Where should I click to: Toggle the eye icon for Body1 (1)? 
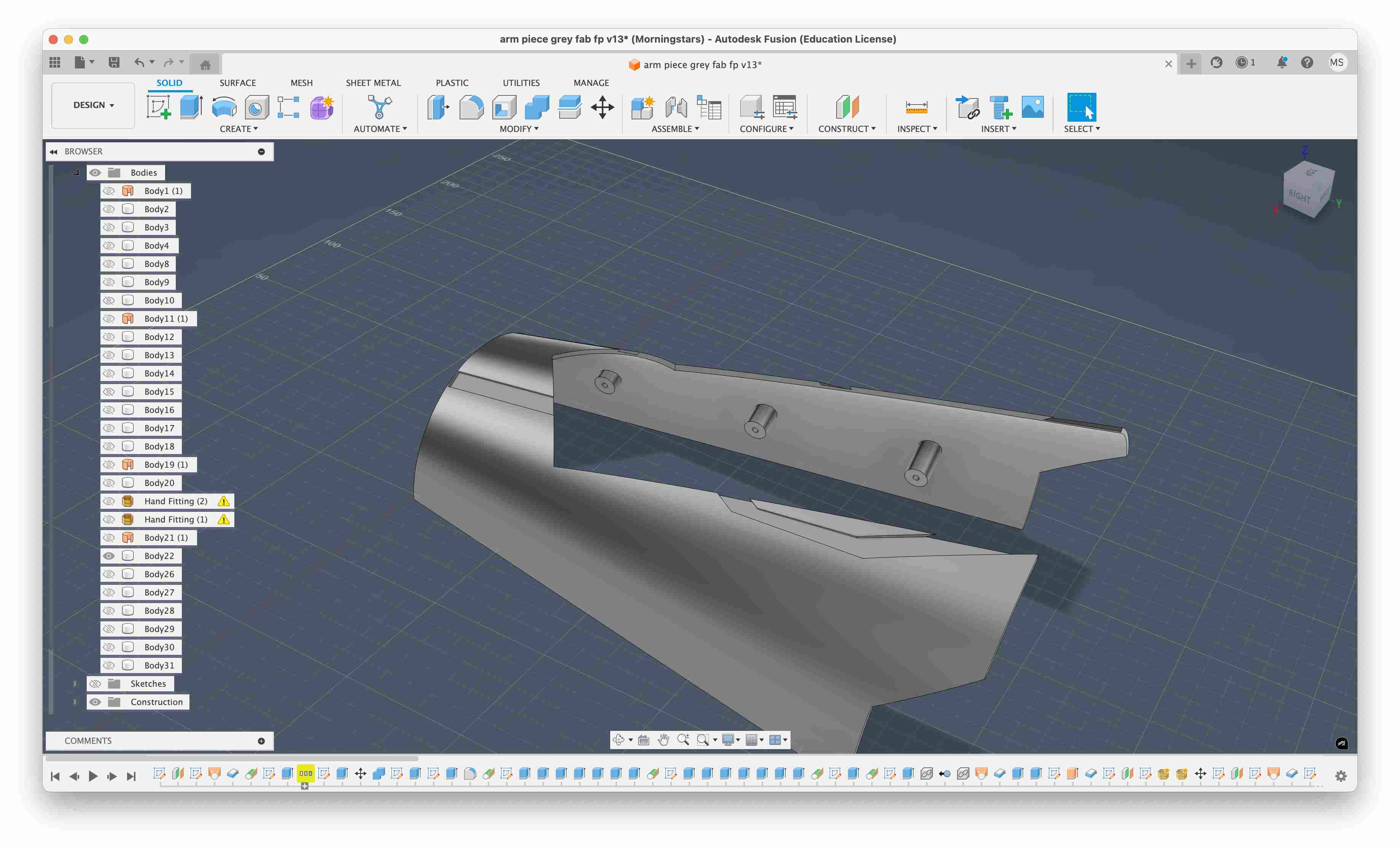pos(108,191)
